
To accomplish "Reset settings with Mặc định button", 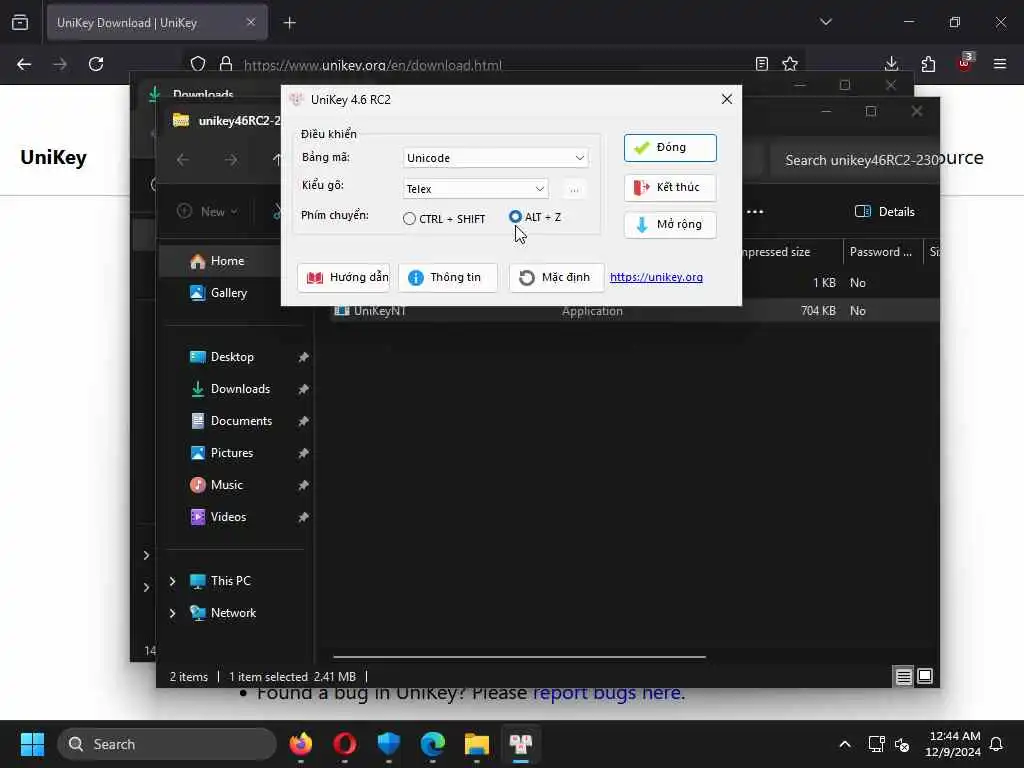I will click(x=556, y=278).
